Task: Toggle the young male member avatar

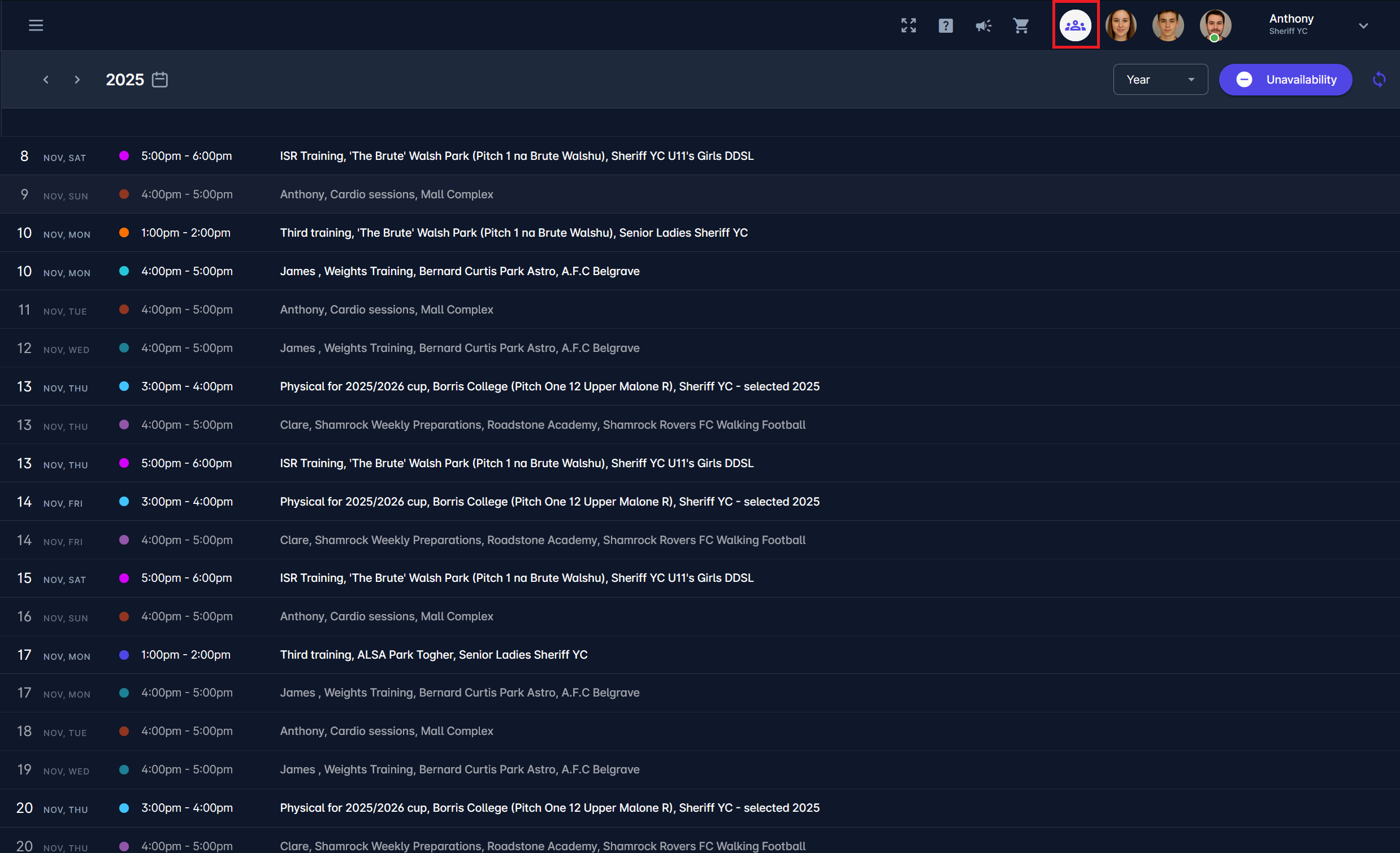Action: coord(1168,25)
